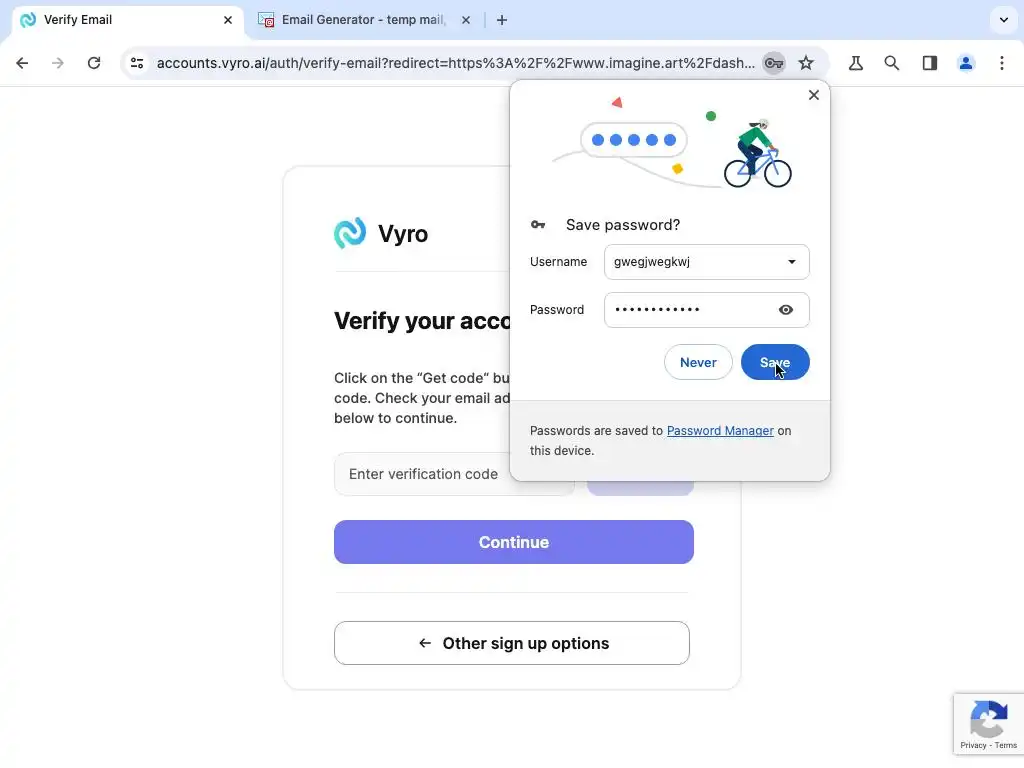1024x768 pixels.
Task: Show password with the eye icon
Action: tap(786, 310)
